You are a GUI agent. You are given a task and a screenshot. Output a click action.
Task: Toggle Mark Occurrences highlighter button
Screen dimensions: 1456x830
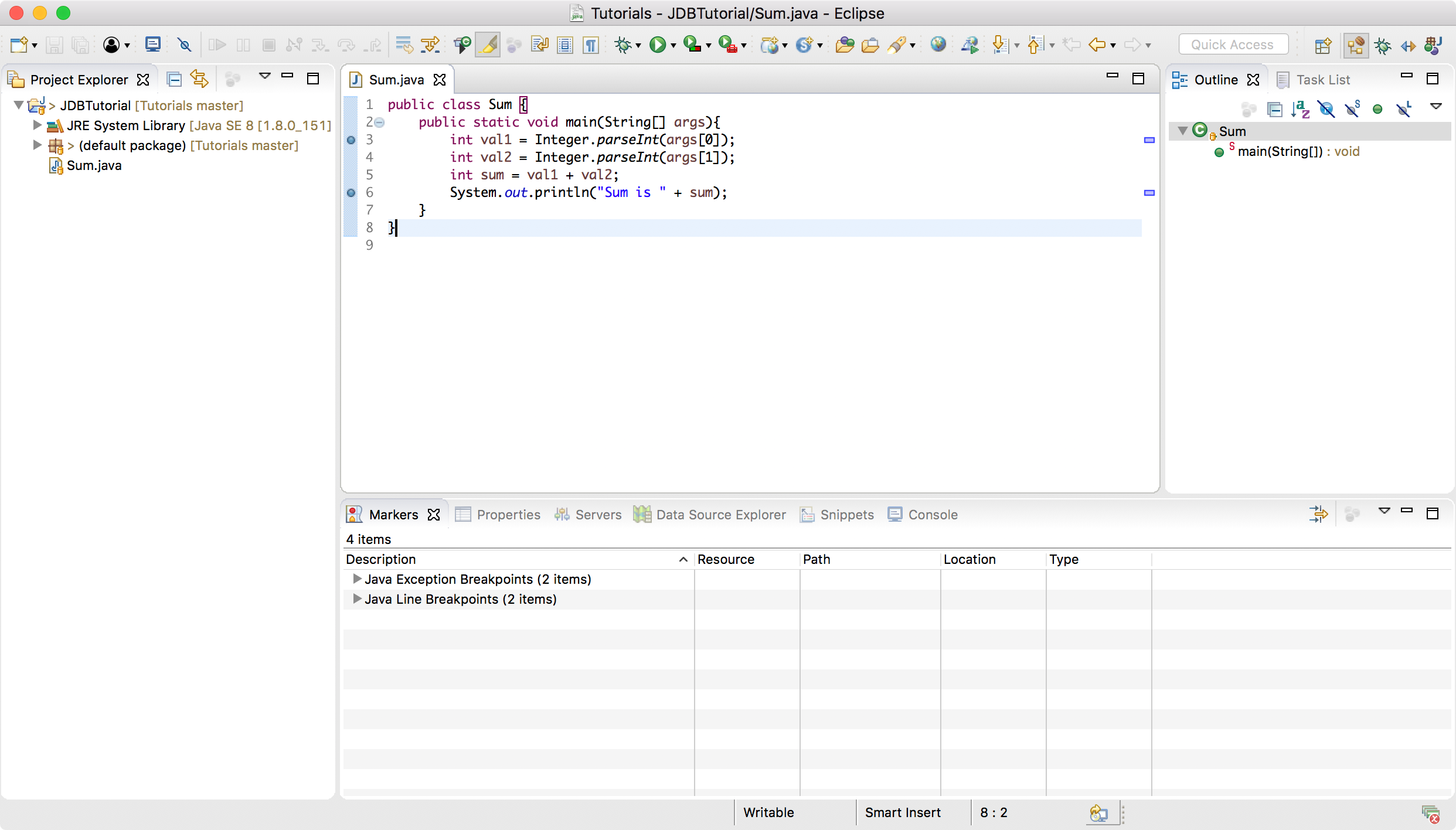488,45
